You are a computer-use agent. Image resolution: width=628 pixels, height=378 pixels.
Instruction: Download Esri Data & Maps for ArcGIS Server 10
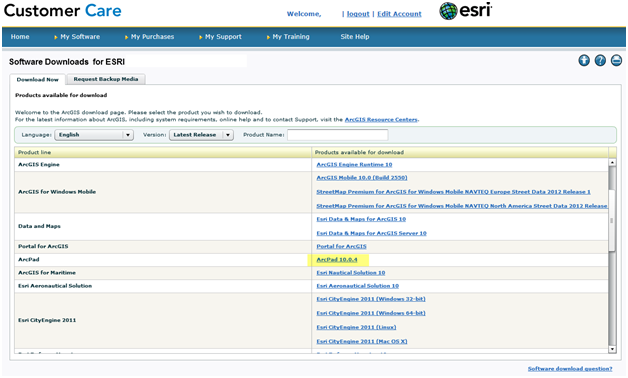click(371, 233)
